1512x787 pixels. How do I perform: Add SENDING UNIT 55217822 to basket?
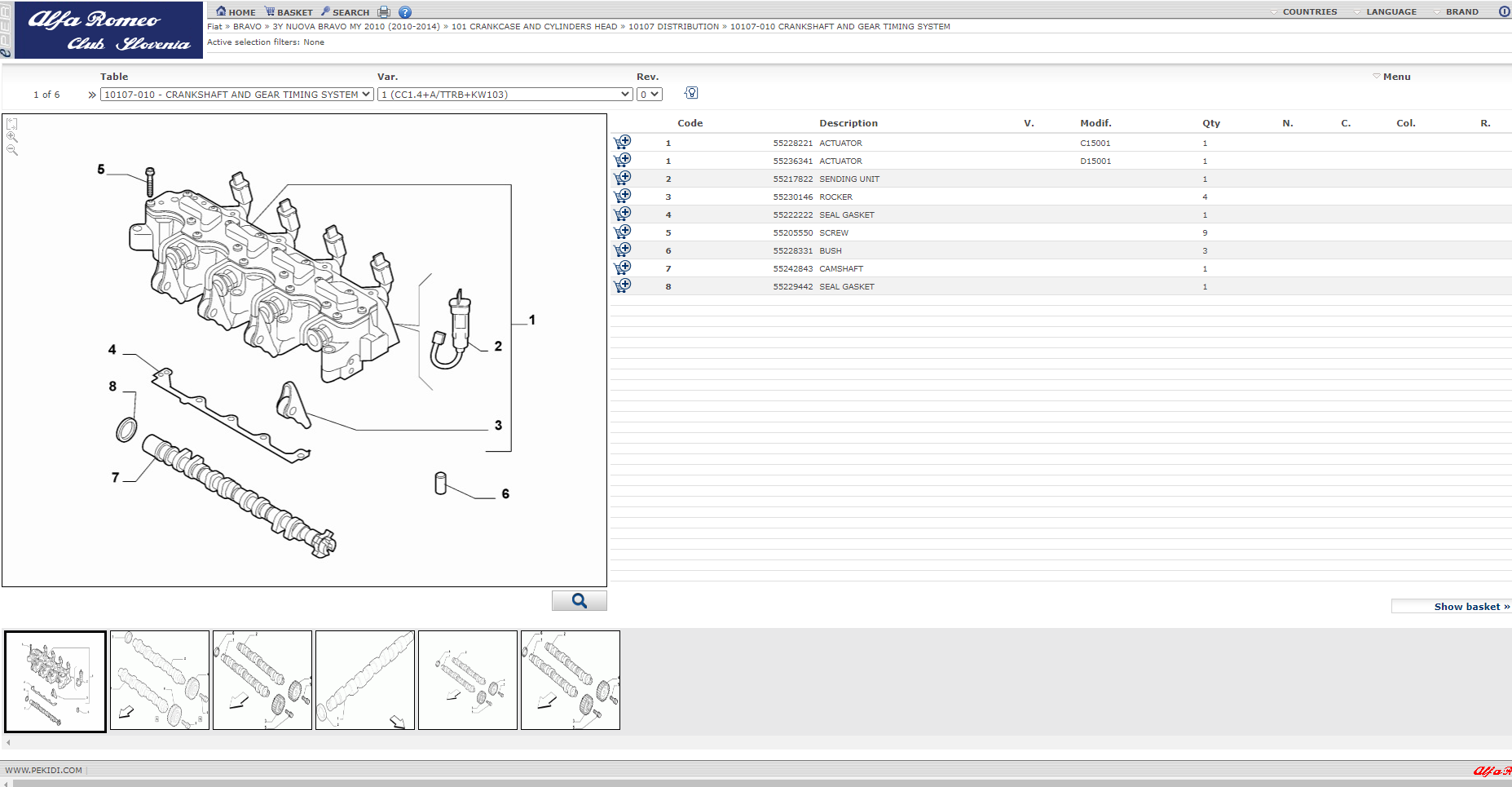click(623, 178)
